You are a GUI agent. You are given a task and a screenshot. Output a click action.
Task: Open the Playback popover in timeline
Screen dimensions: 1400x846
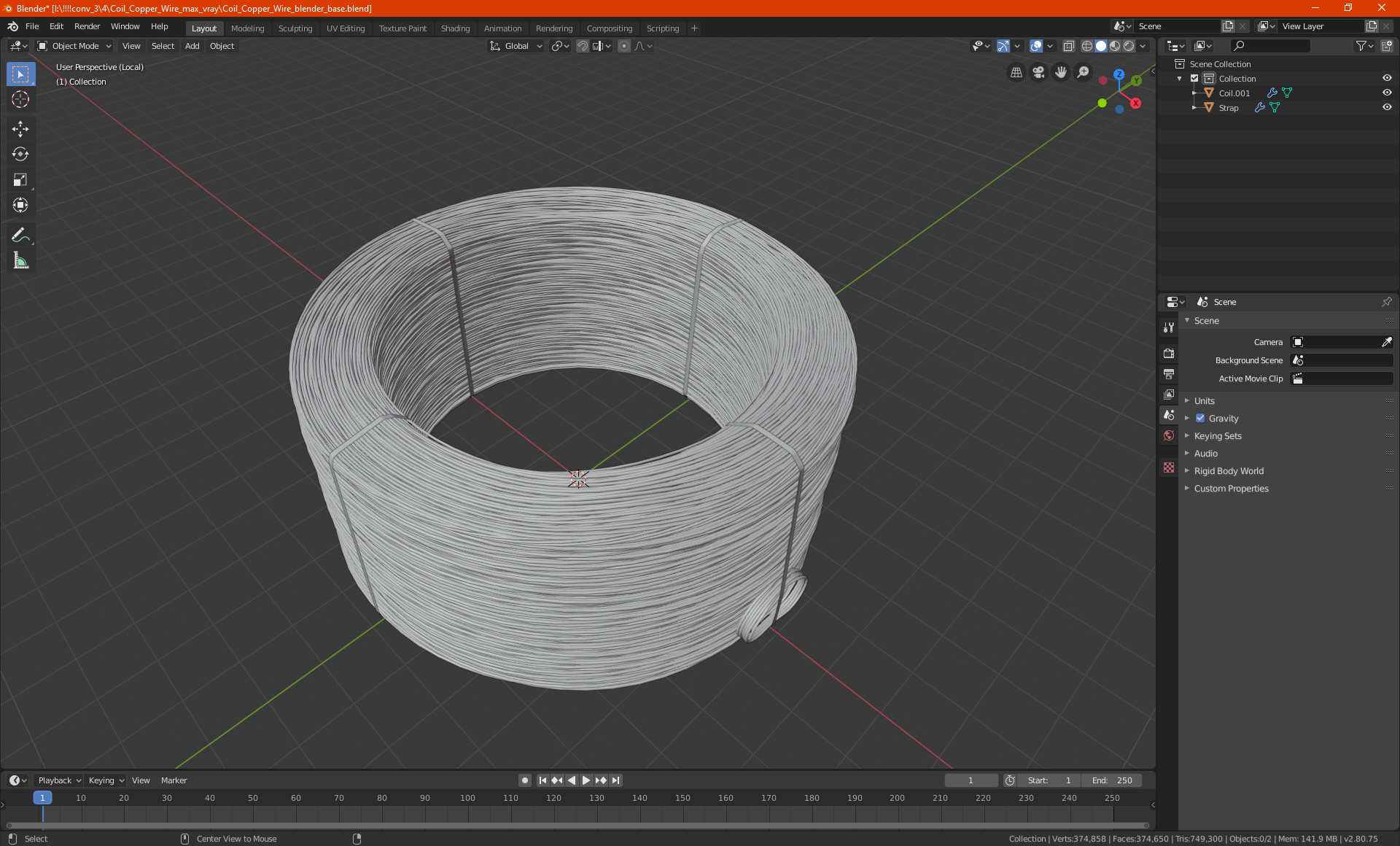point(59,780)
